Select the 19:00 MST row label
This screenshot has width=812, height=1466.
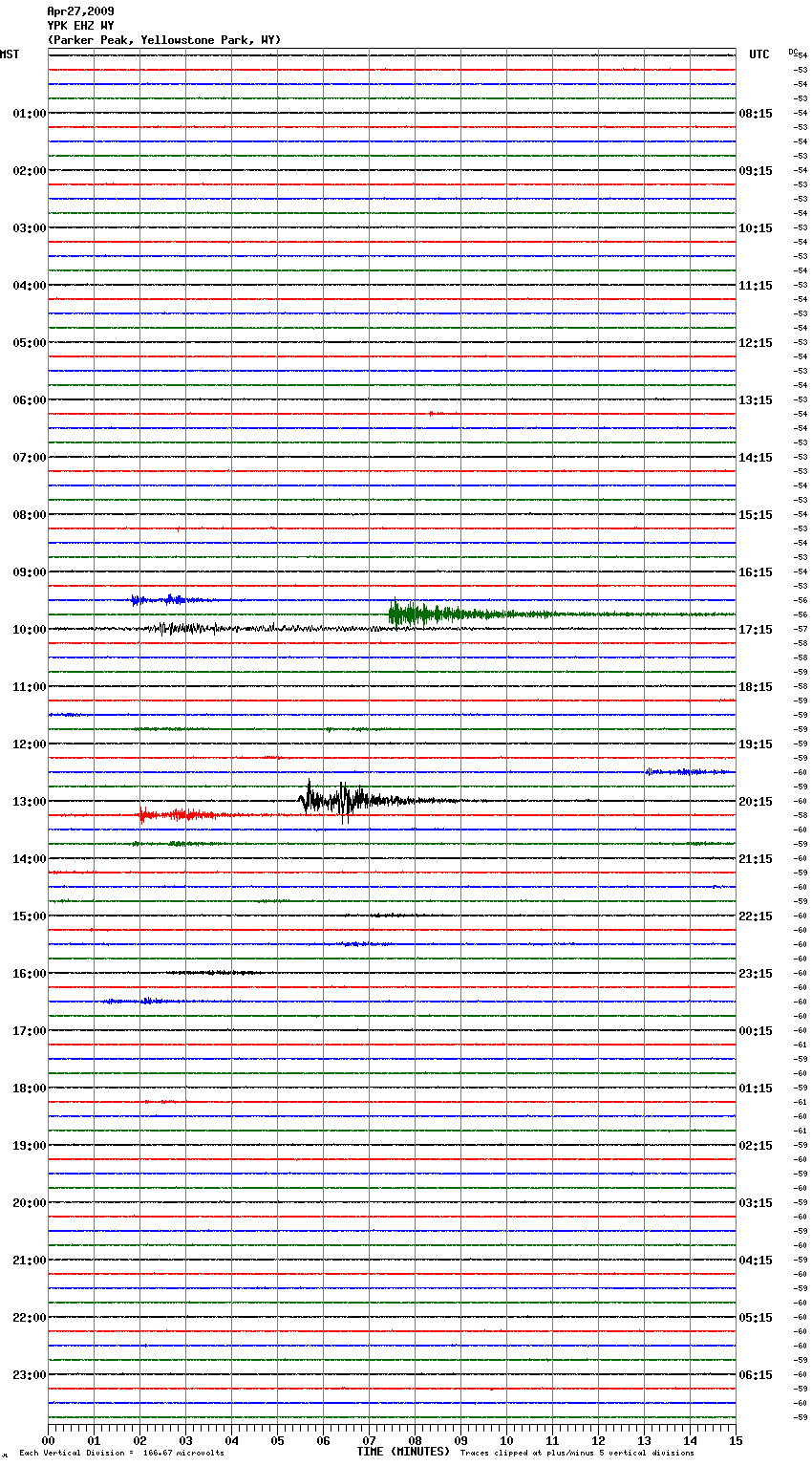click(x=30, y=1146)
